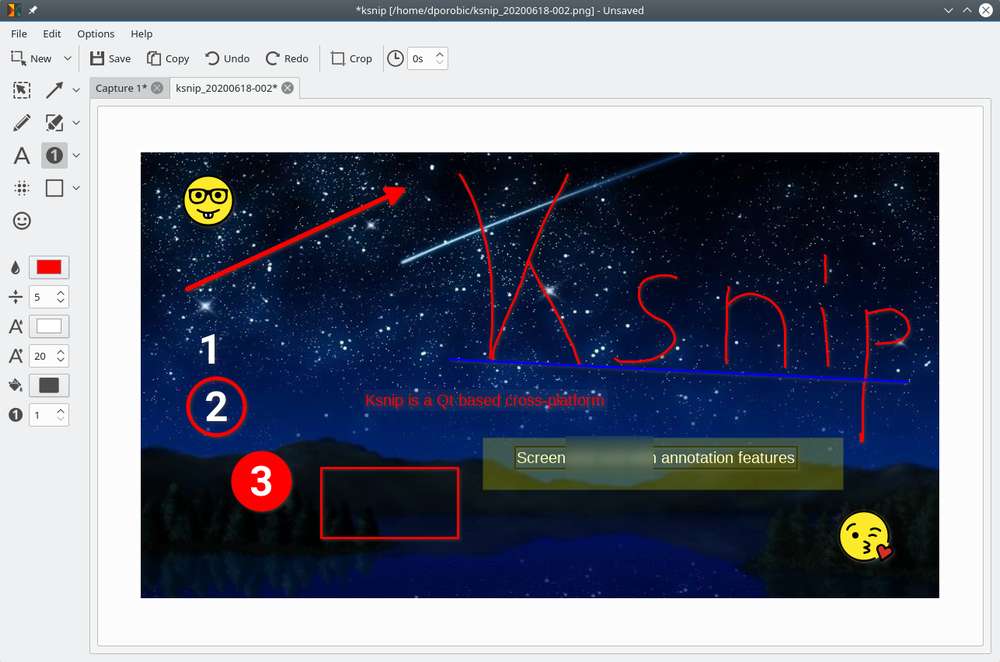Screen dimensions: 1000x662
Task: Click the Undo button
Action: (227, 59)
